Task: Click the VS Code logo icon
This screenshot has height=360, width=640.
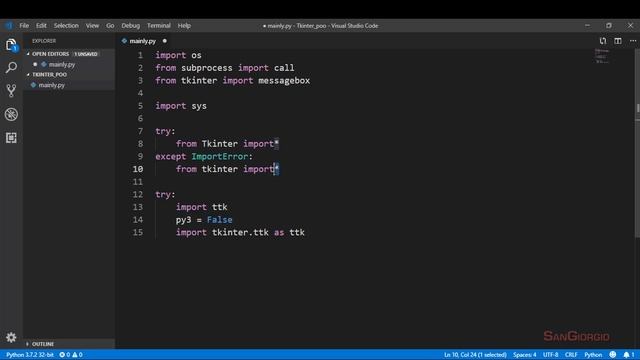Action: pos(9,25)
